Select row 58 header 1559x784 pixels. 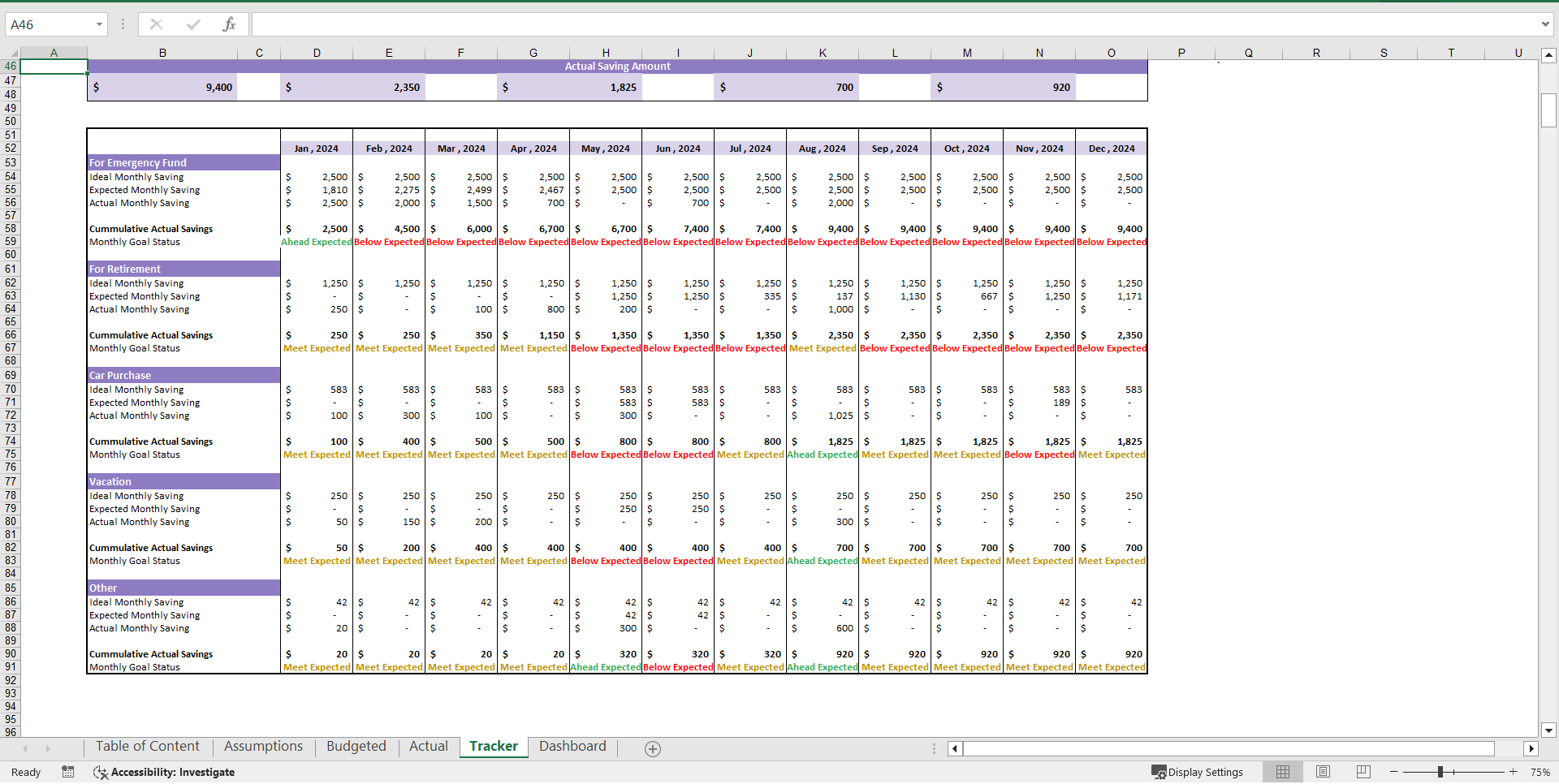11,229
